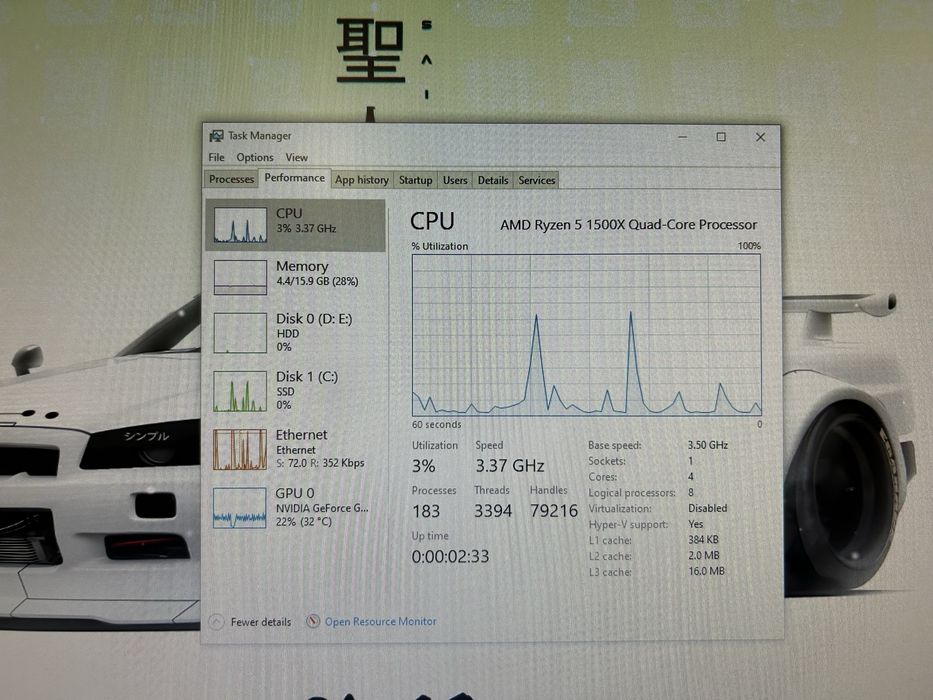Select Disk 1 (C:) graph thumbnail

tap(240, 391)
